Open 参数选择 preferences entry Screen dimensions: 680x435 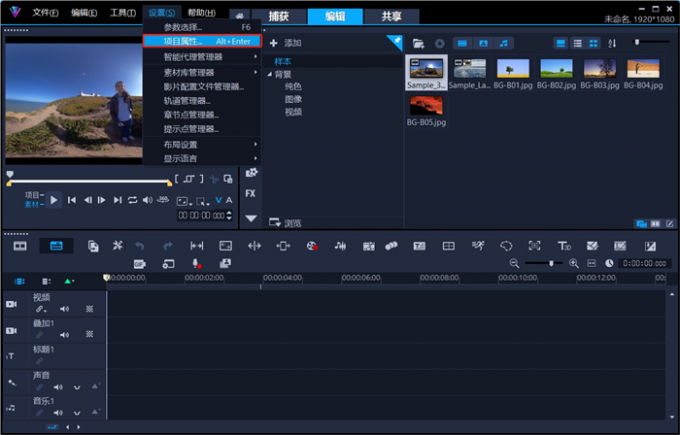click(x=202, y=27)
